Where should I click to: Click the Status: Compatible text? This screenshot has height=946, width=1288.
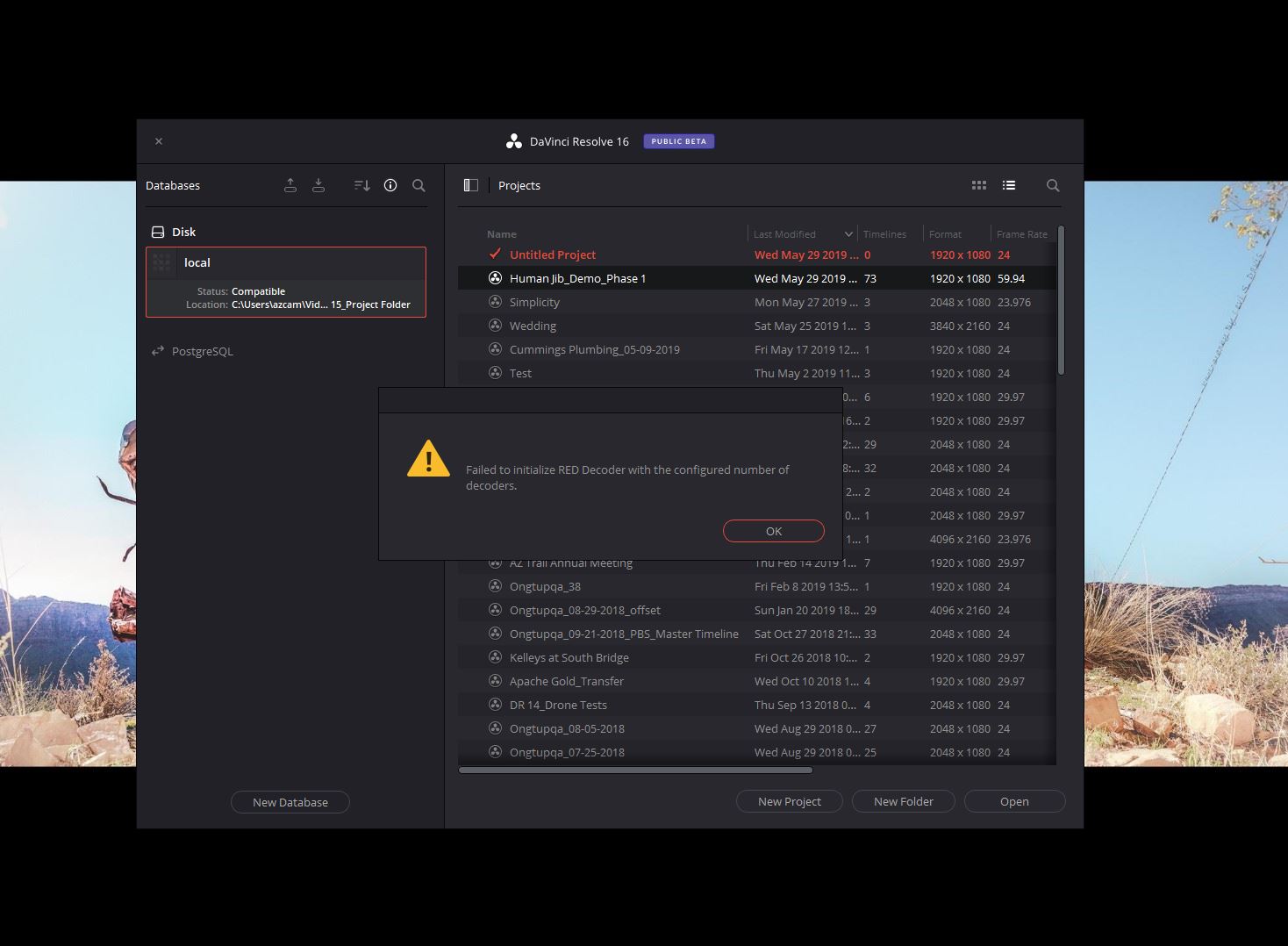coord(241,291)
